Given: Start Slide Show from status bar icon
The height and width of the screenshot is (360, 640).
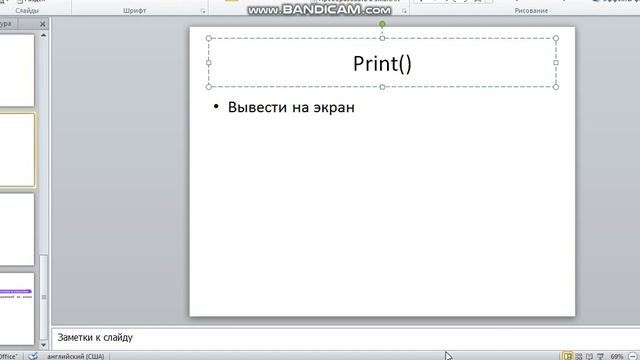Looking at the screenshot, I should pyautogui.click(x=600, y=356).
